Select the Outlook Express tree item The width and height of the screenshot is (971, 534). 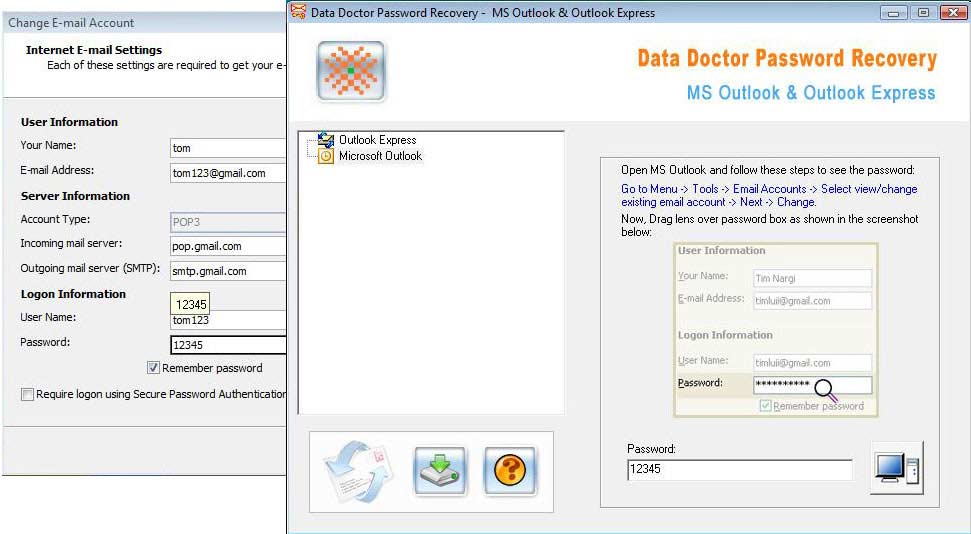click(378, 140)
